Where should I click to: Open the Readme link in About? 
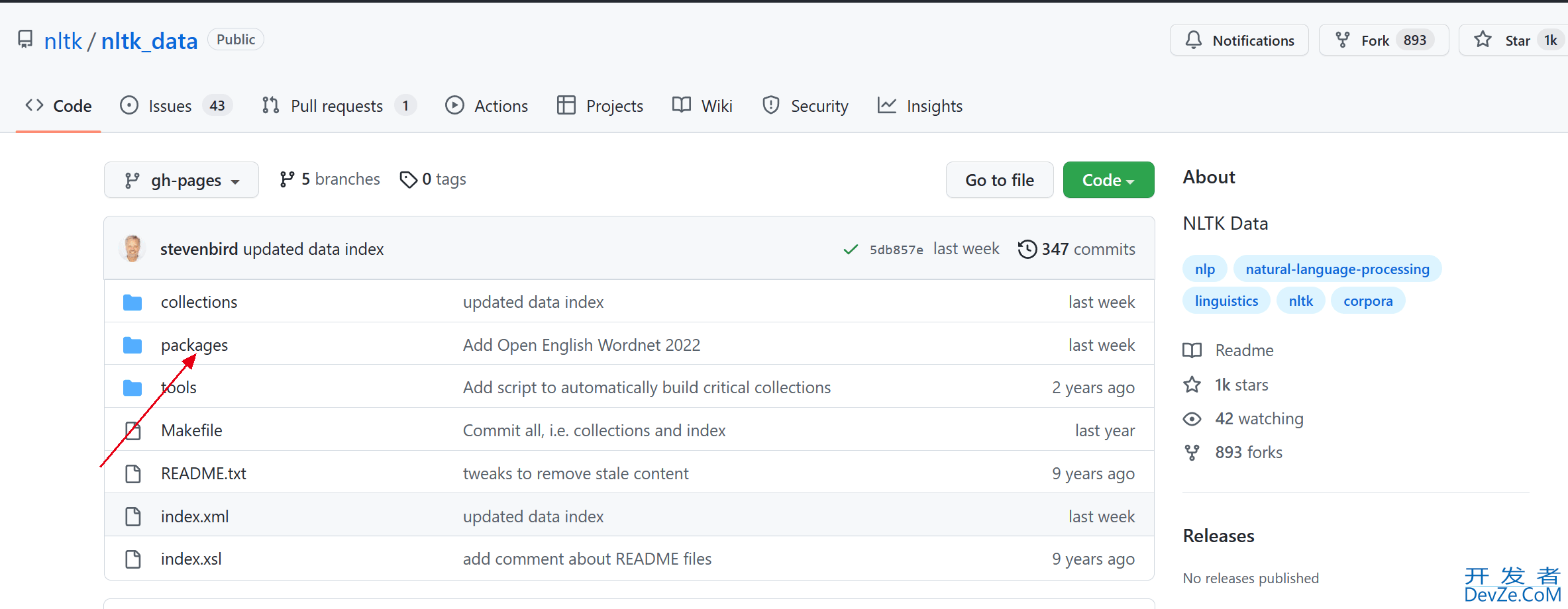pos(1229,350)
